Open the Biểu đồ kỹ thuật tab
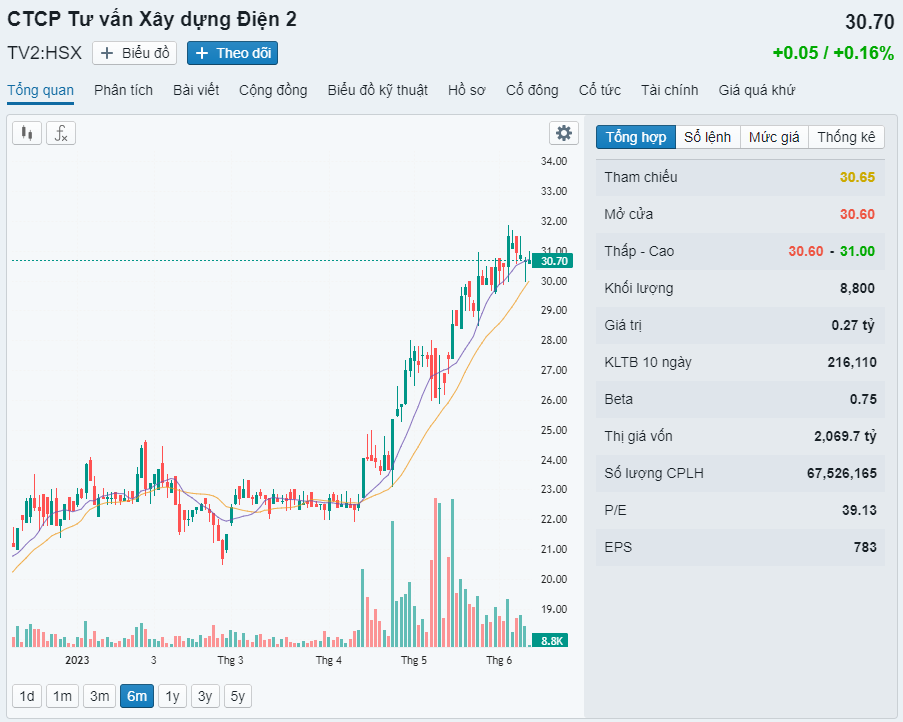The width and height of the screenshot is (903, 722). (378, 90)
